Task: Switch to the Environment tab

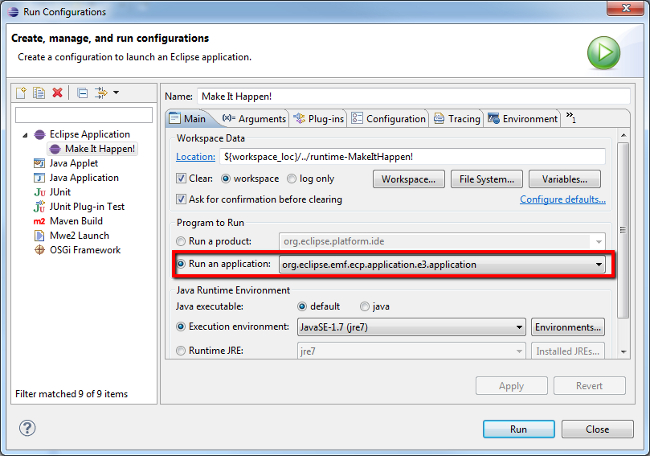Action: tap(523, 119)
